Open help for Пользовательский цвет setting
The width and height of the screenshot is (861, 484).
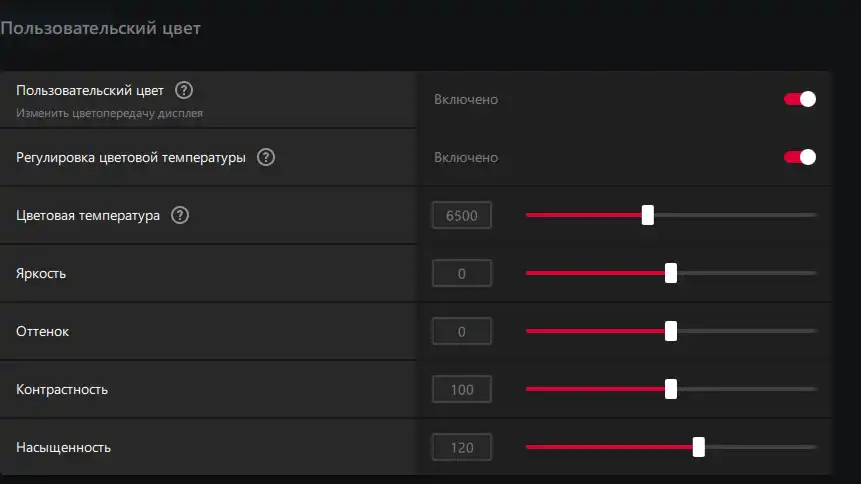(184, 90)
